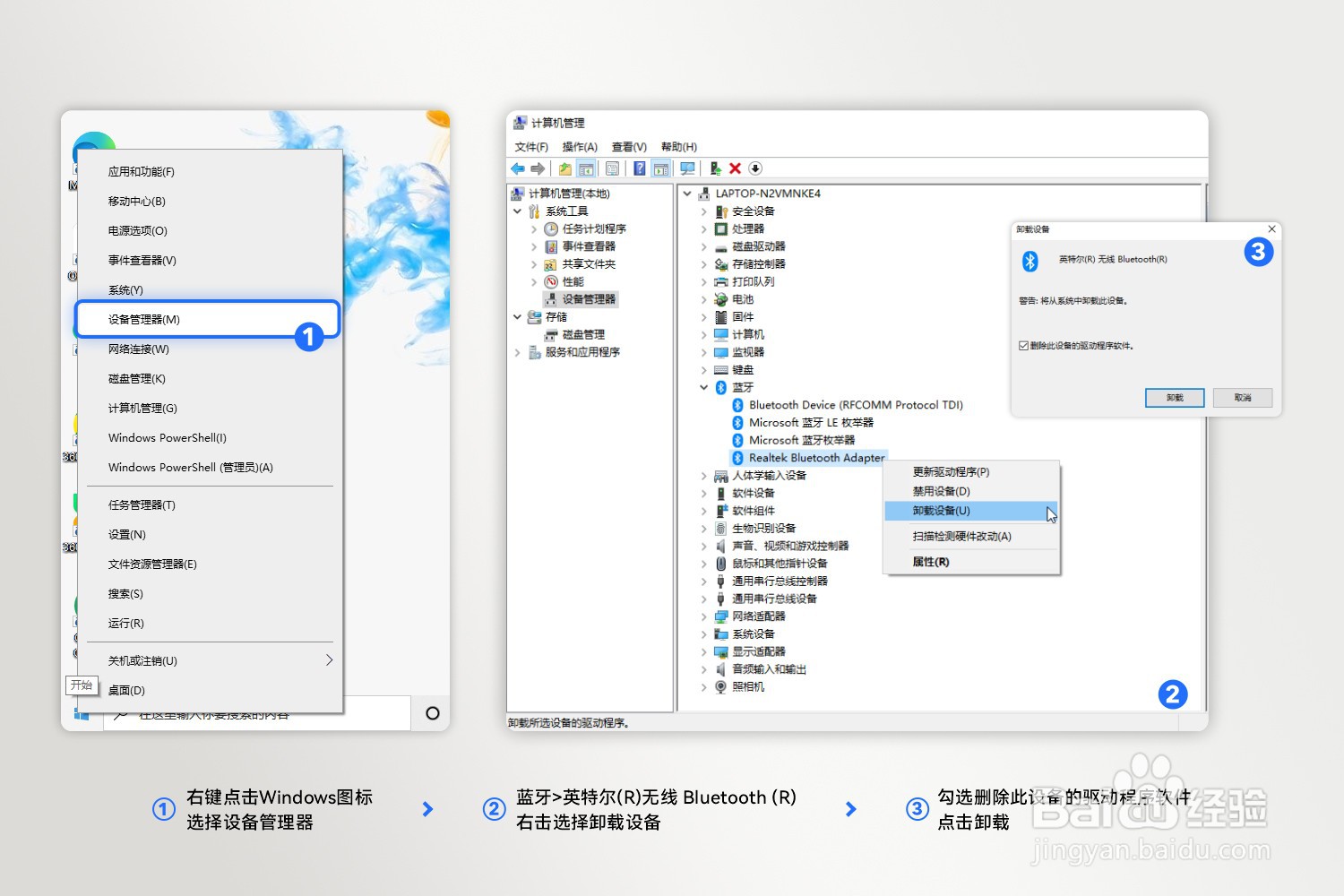Choose 禁用设备(D) in the context menu
This screenshot has height=896, width=1344.
tap(972, 492)
